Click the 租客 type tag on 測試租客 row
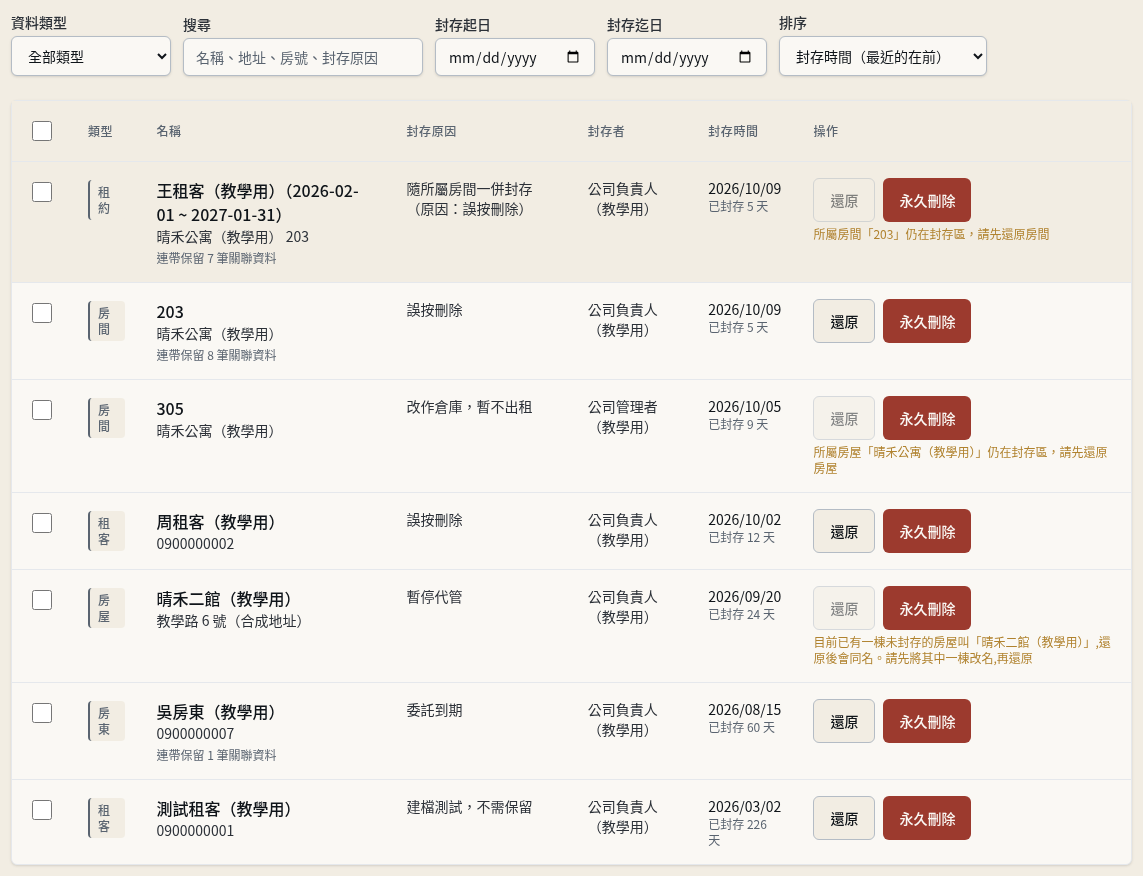The width and height of the screenshot is (1143, 876). (x=106, y=818)
